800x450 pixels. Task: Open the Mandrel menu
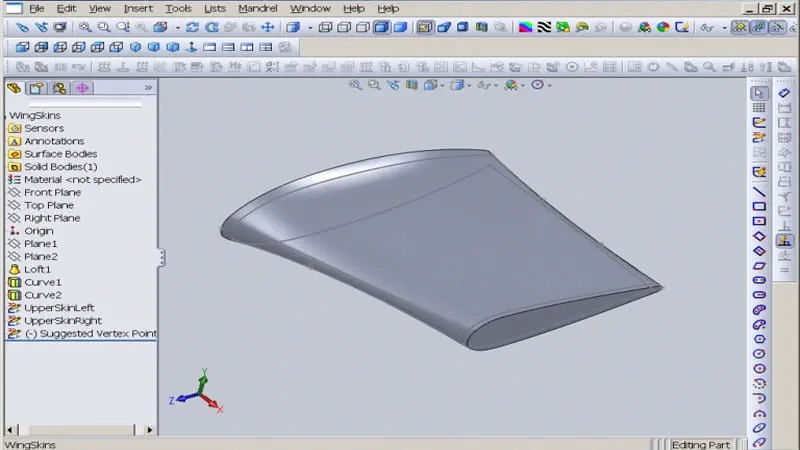[x=257, y=8]
